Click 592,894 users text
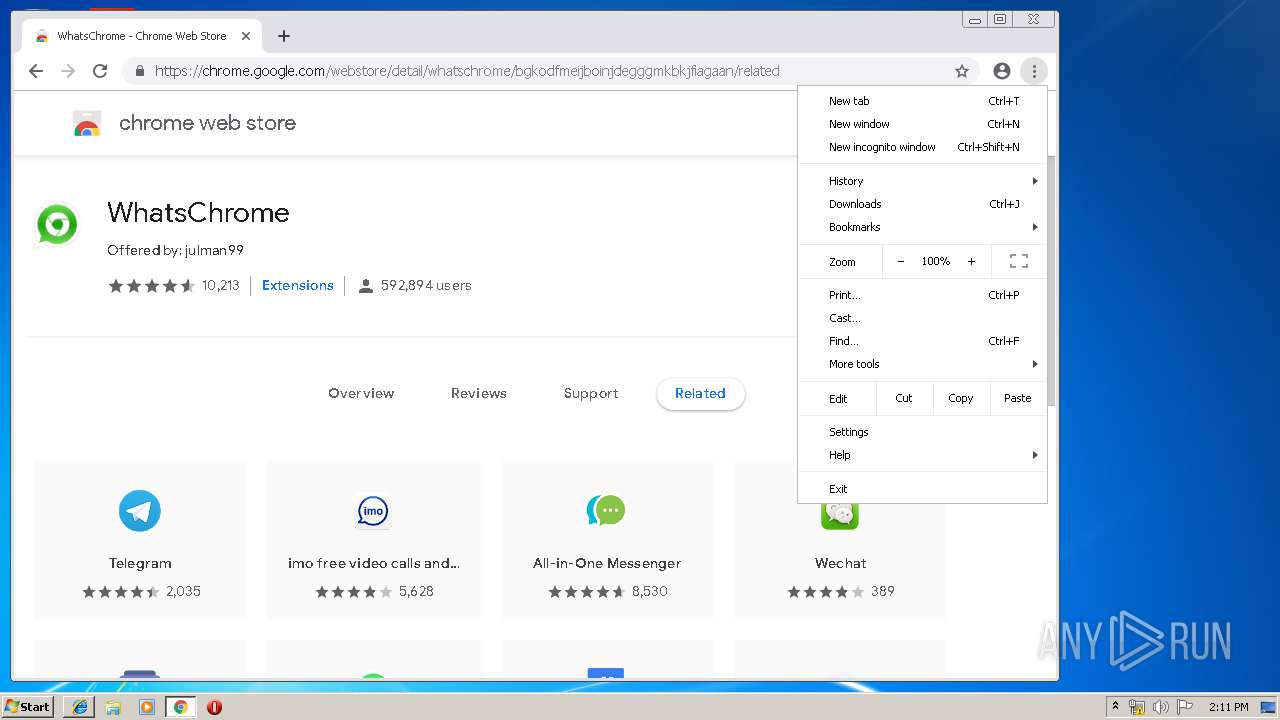This screenshot has width=1280, height=720. pyautogui.click(x=426, y=285)
